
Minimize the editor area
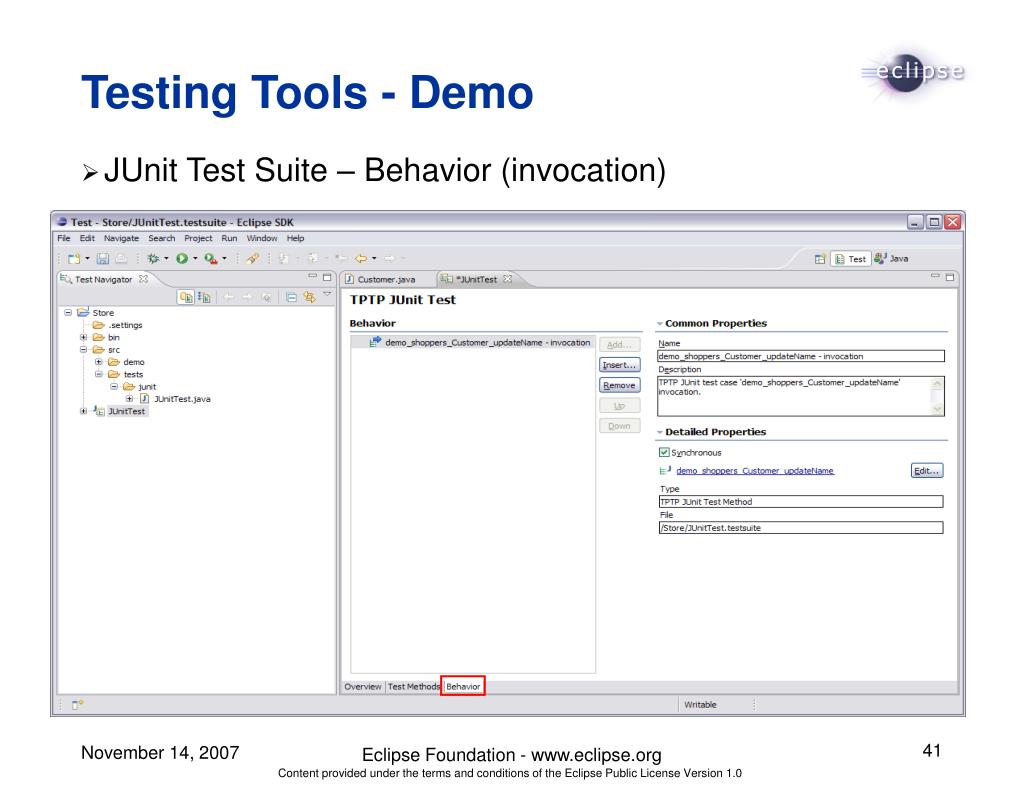click(935, 277)
